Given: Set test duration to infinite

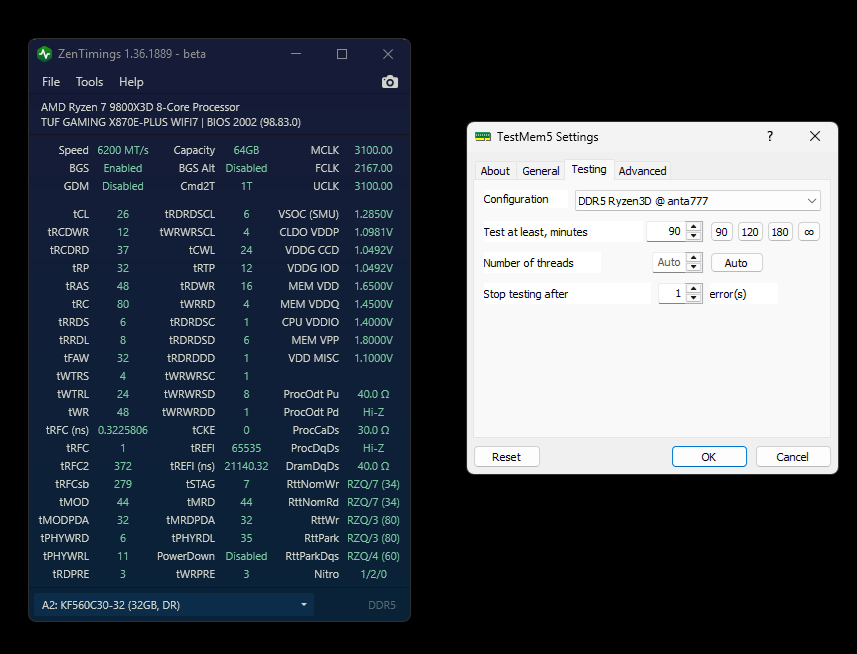Looking at the screenshot, I should tap(809, 232).
